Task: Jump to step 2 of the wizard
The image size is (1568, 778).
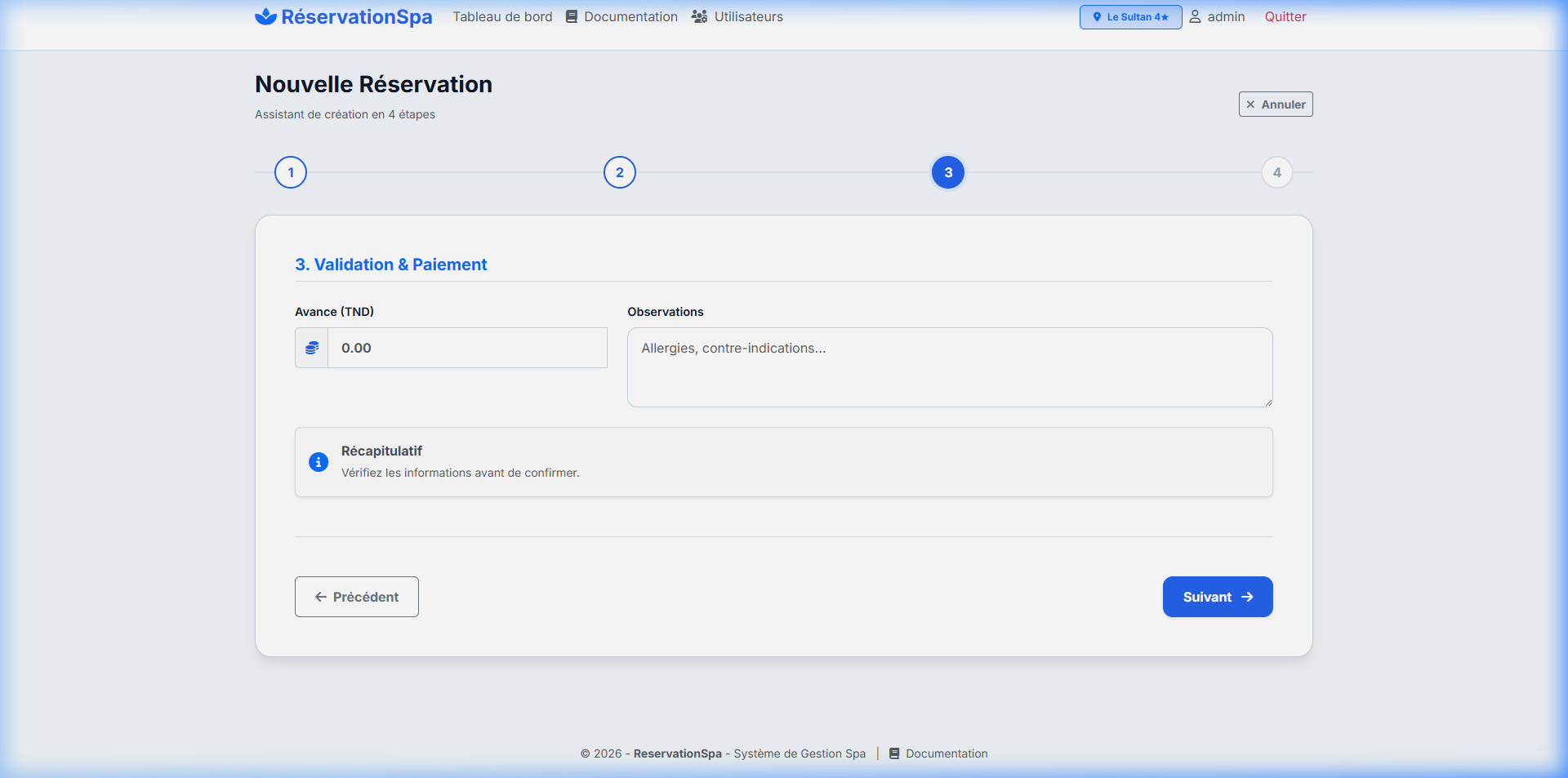Action: point(620,172)
